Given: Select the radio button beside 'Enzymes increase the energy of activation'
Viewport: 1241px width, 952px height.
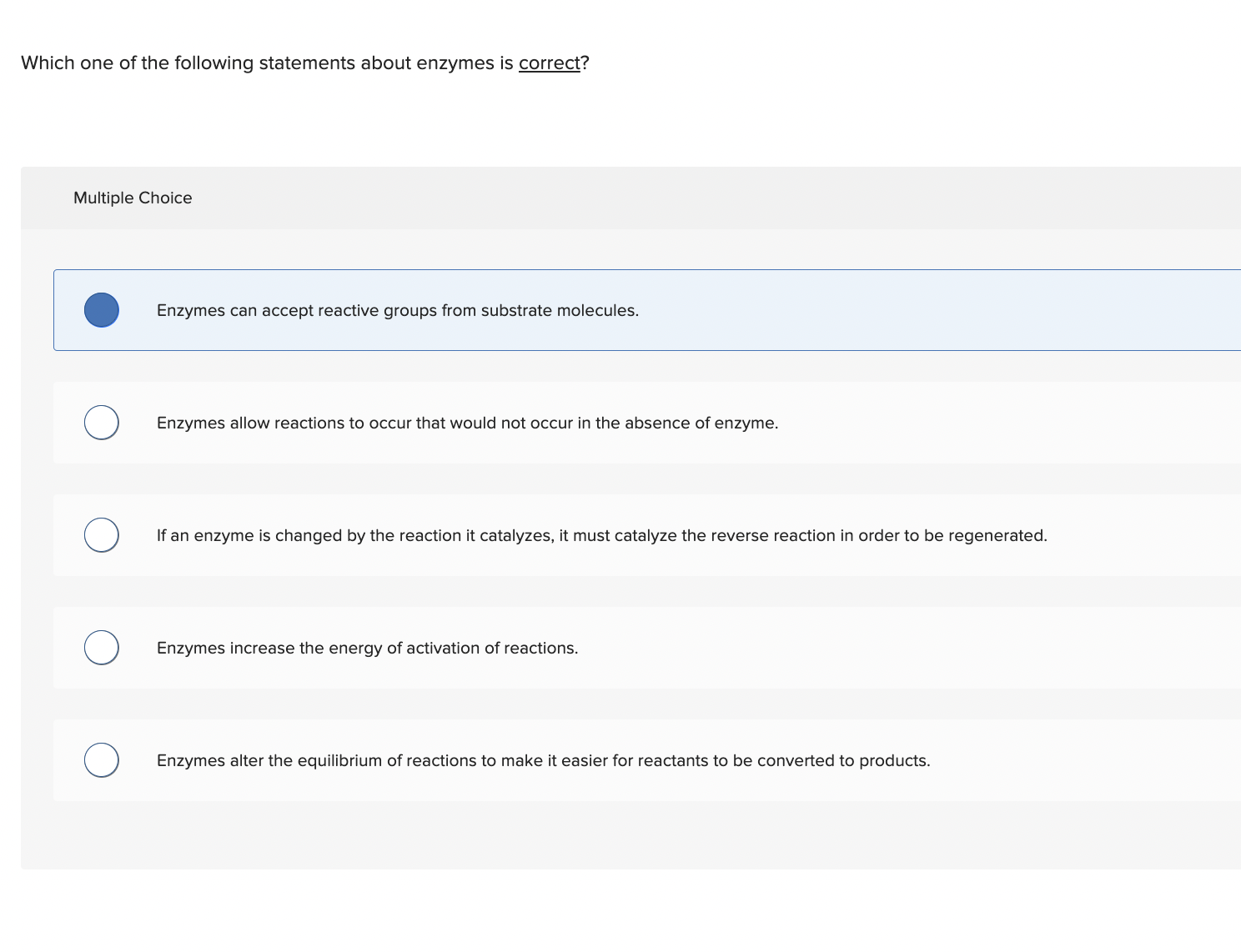Looking at the screenshot, I should point(101,647).
